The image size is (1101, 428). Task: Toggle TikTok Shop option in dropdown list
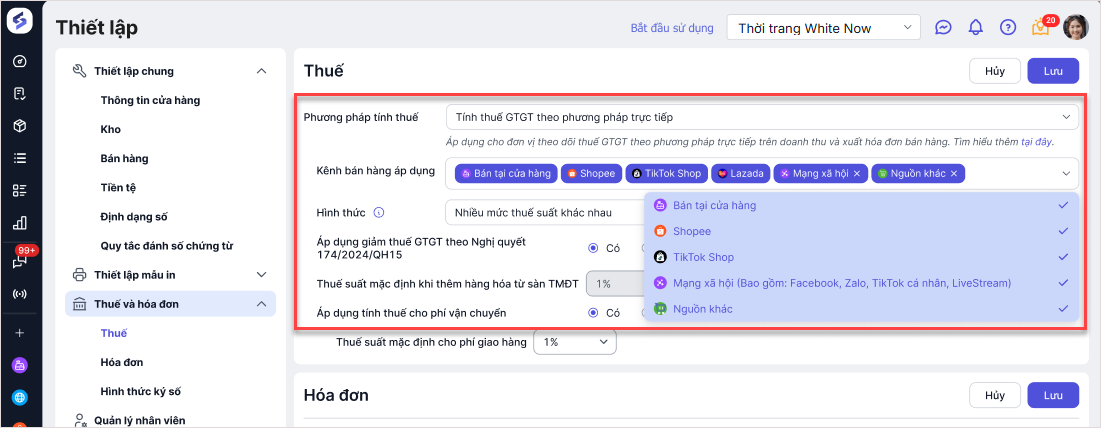pos(862,258)
